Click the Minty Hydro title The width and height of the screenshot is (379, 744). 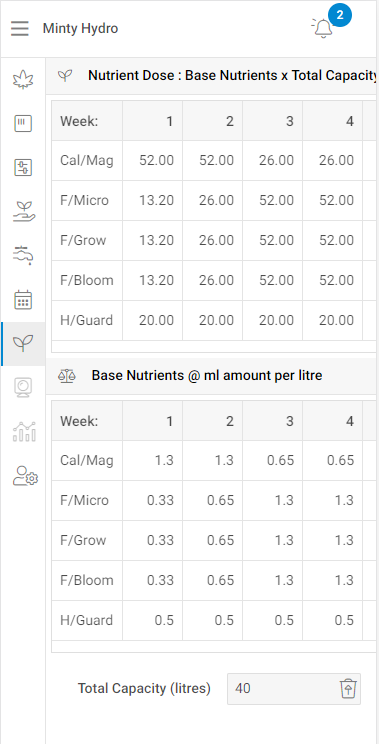tap(80, 28)
